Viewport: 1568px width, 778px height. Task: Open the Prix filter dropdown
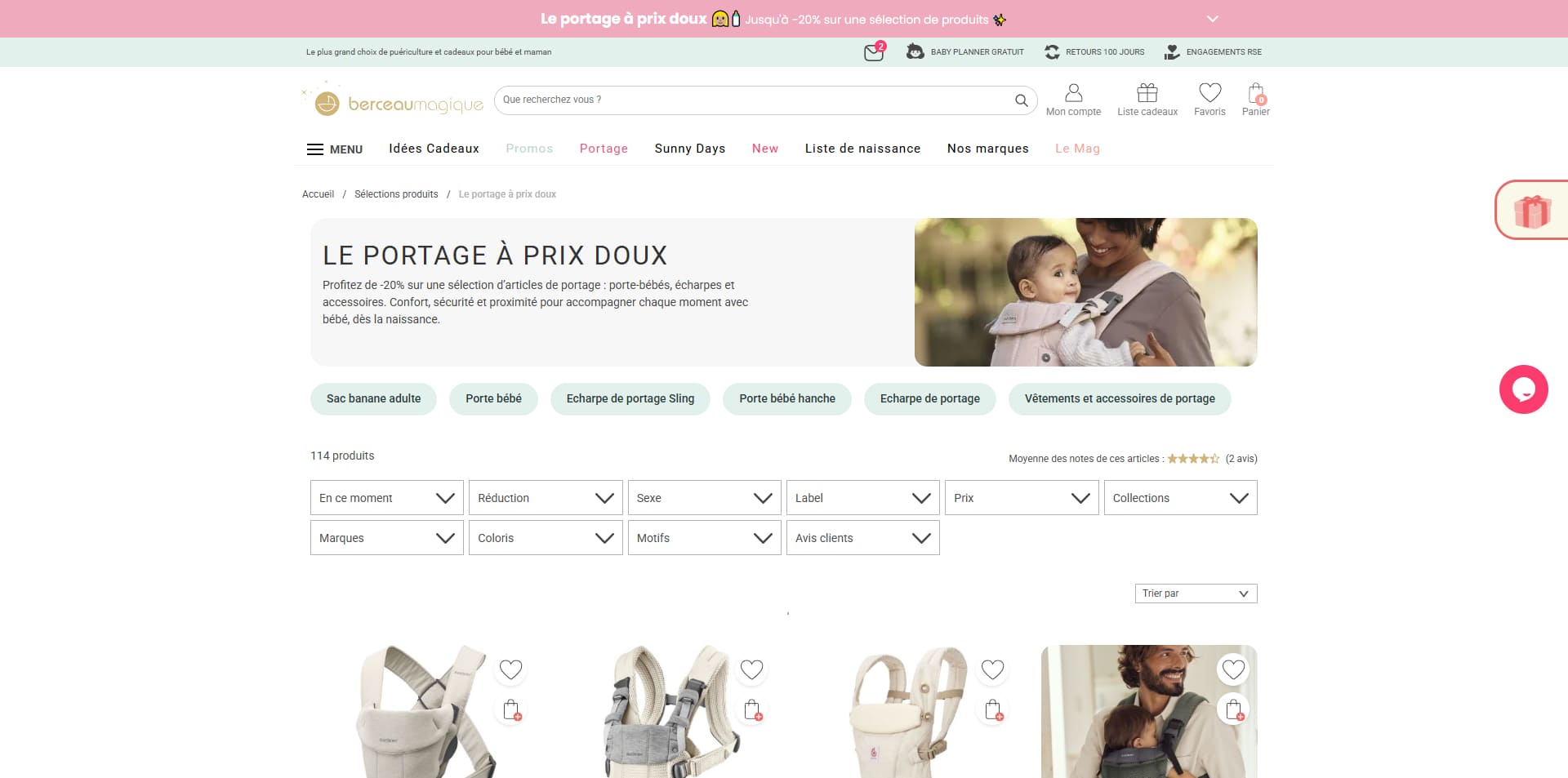[x=1022, y=498]
